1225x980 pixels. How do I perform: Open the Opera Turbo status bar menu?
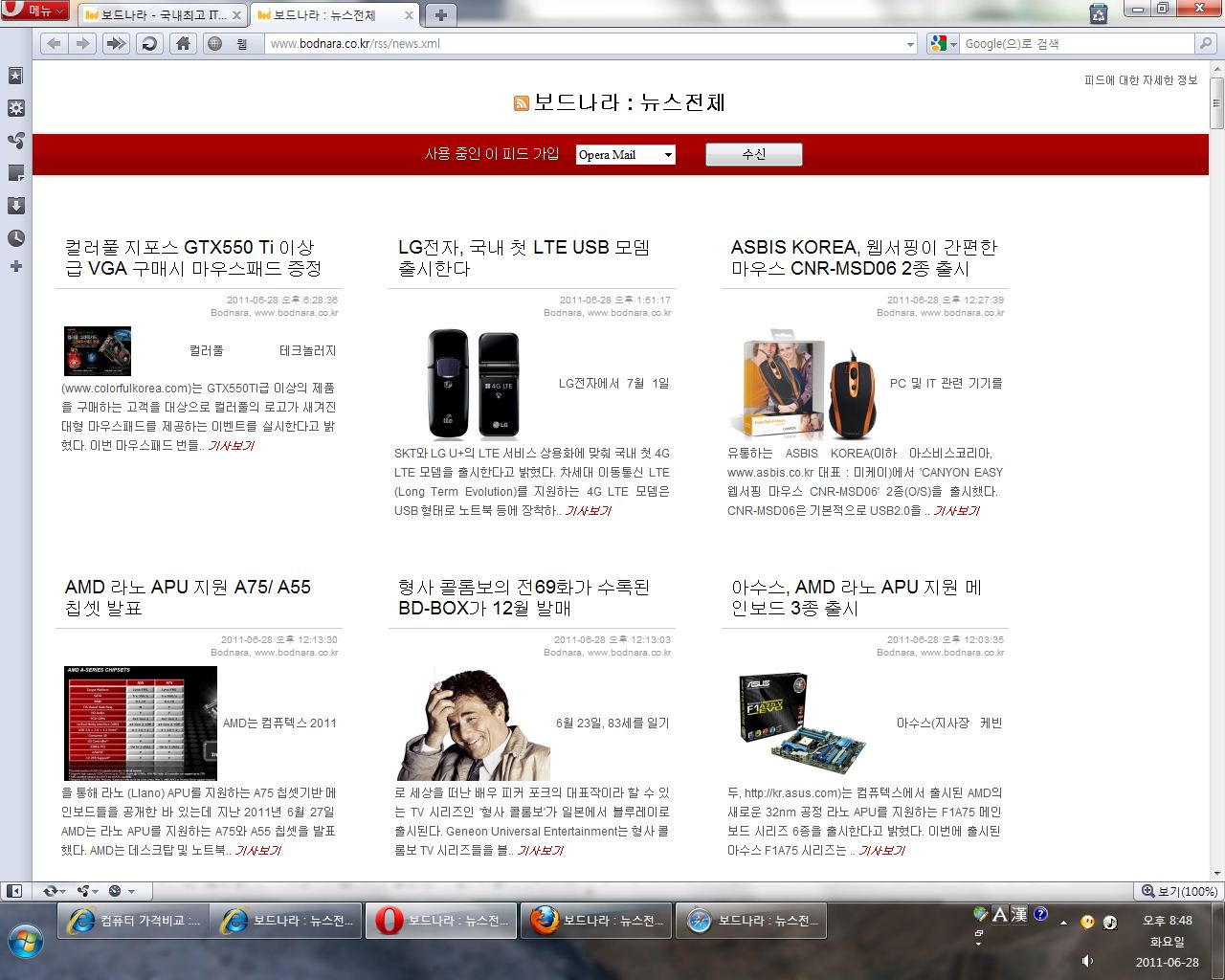tap(122, 891)
